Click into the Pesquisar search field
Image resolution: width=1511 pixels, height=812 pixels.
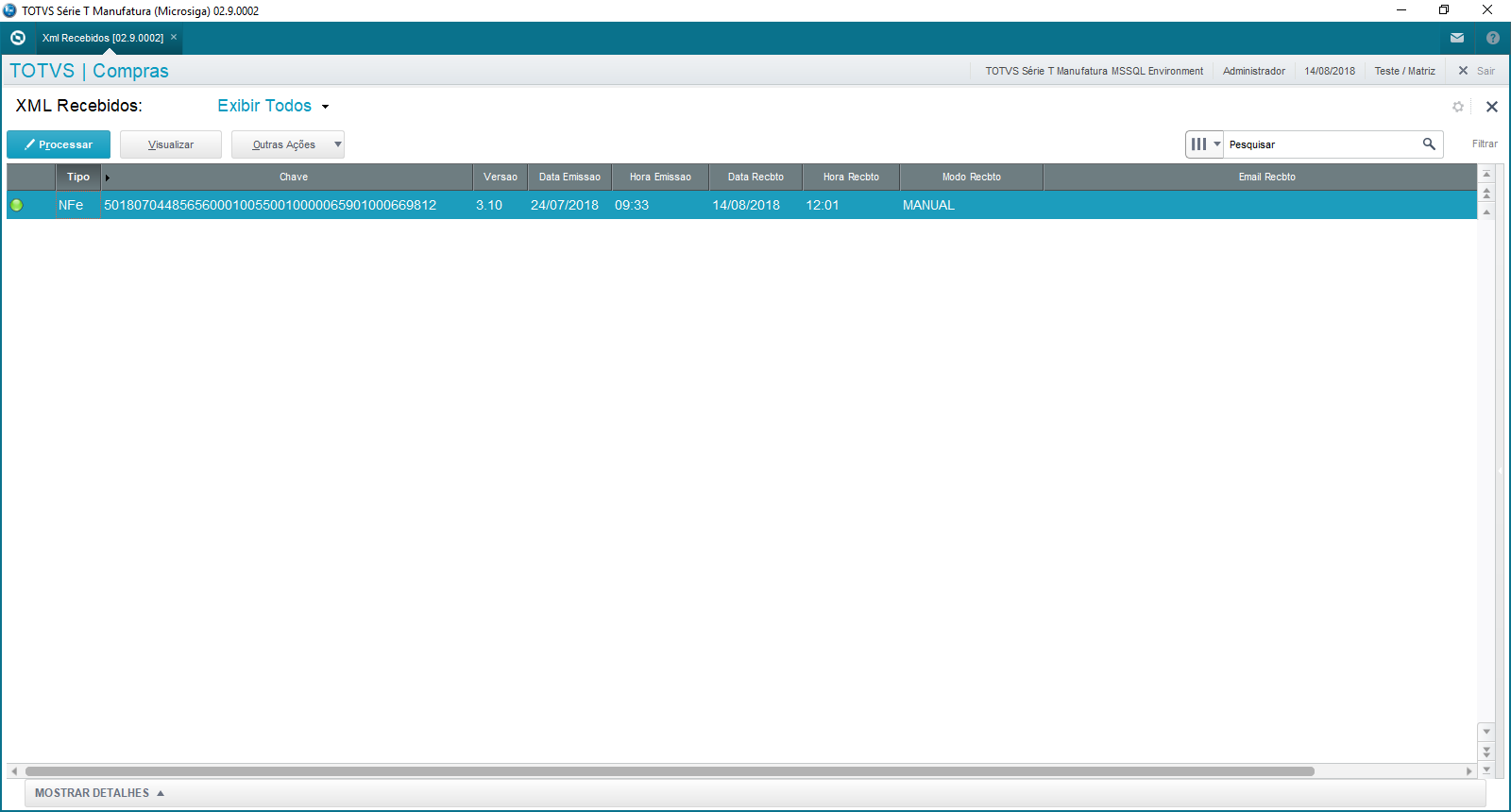pos(1322,144)
